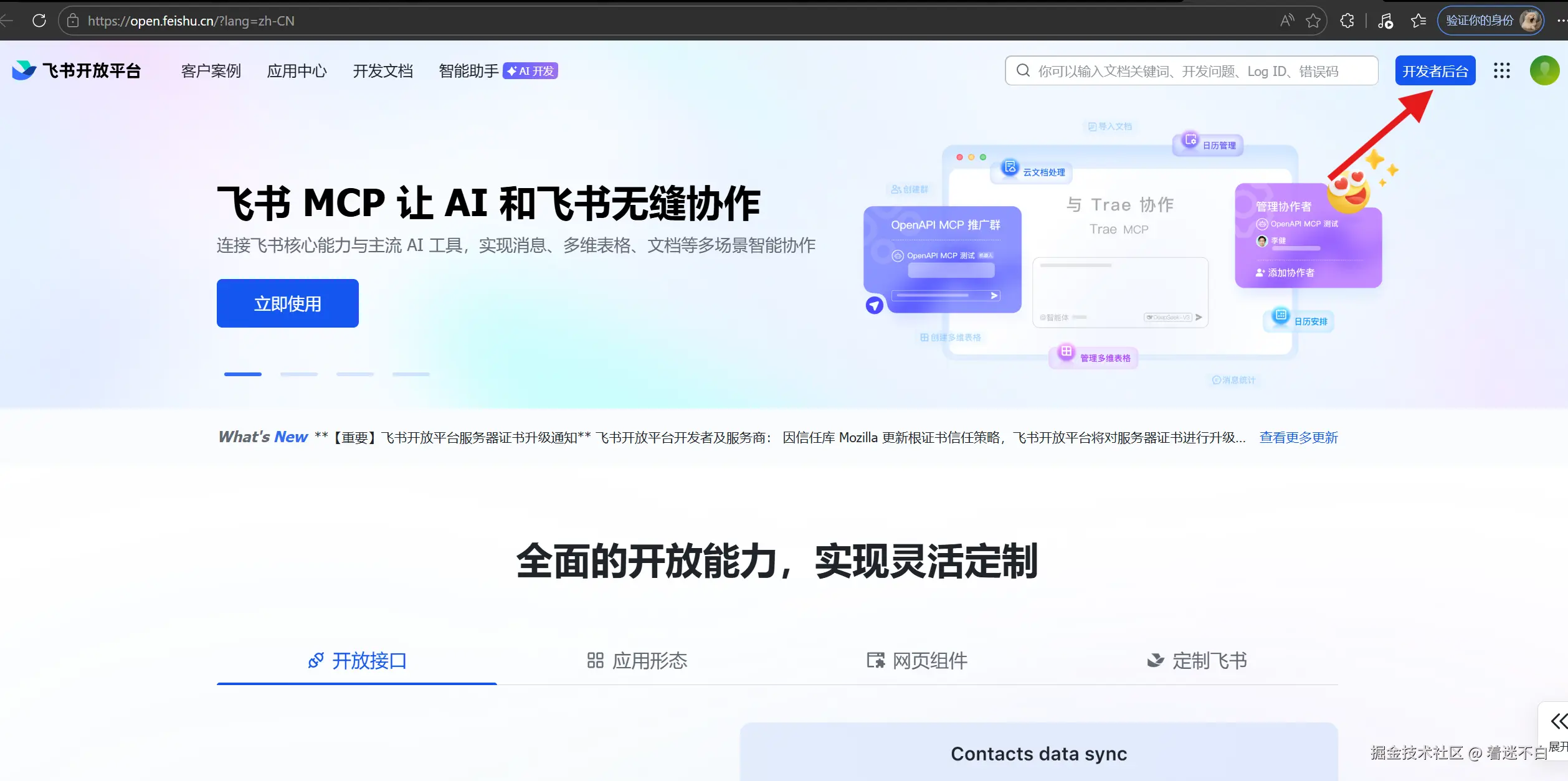Open browser extensions puzzle icon
The height and width of the screenshot is (781, 1568).
[x=1347, y=21]
